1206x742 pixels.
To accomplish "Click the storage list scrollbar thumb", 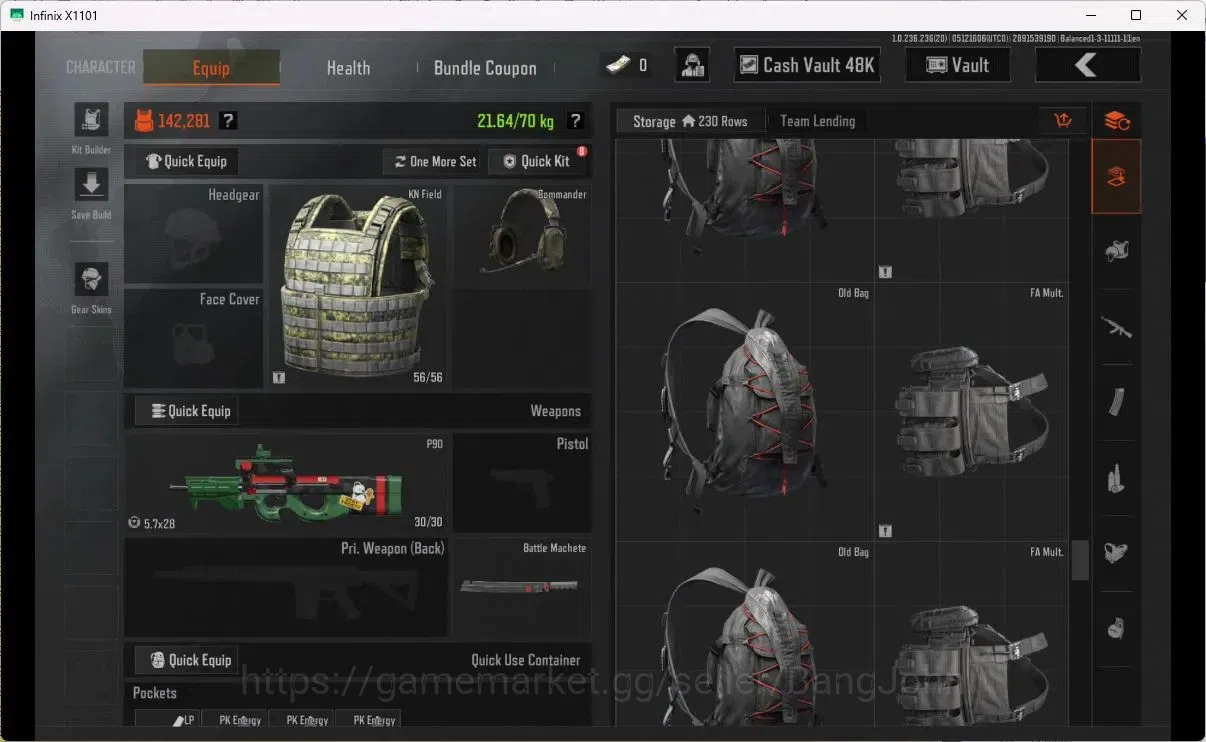I will pyautogui.click(x=1079, y=560).
